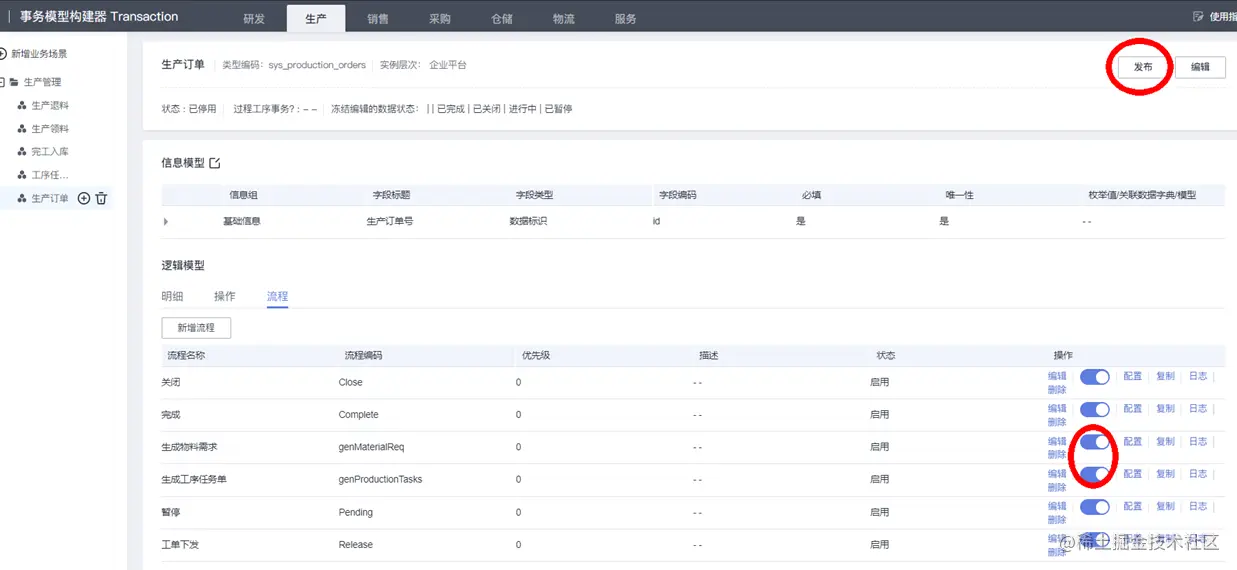Collapse the 生产管理 tree node

point(3,82)
